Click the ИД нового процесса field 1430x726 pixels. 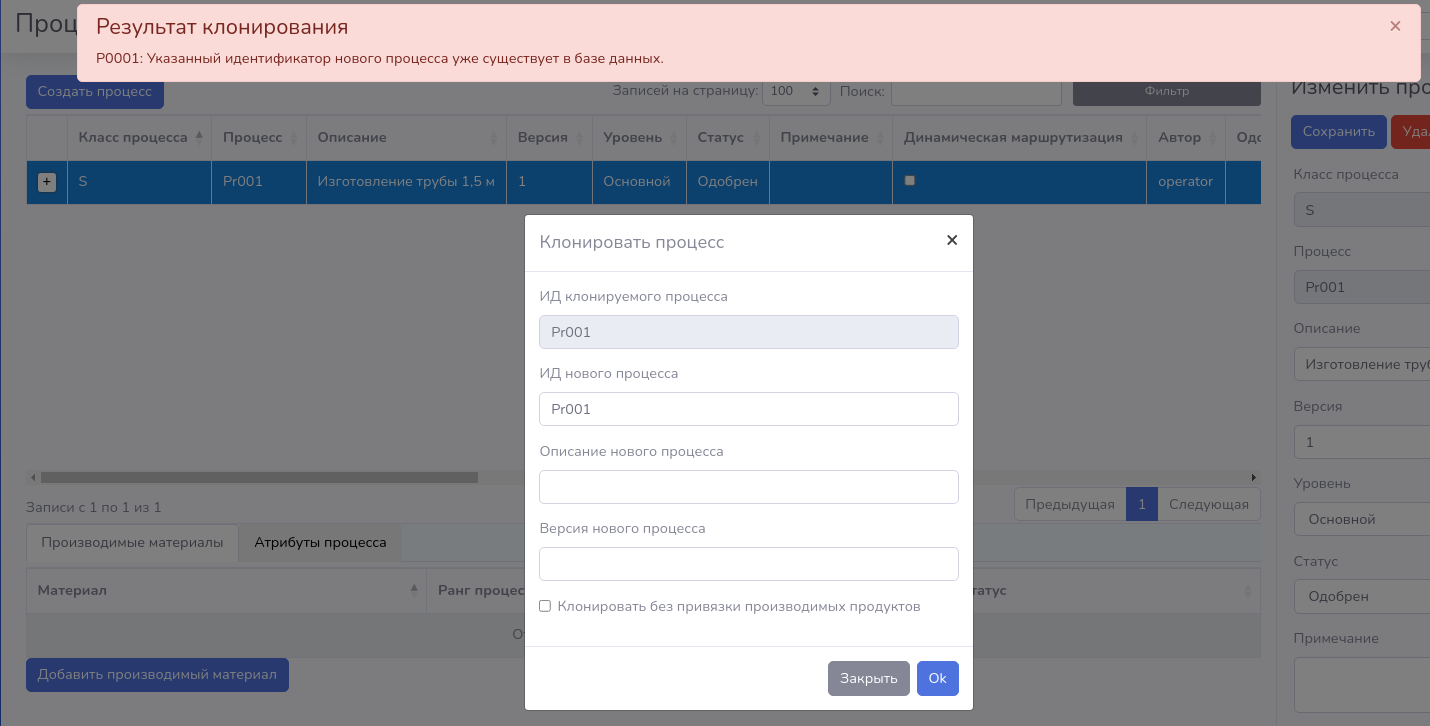tap(748, 409)
